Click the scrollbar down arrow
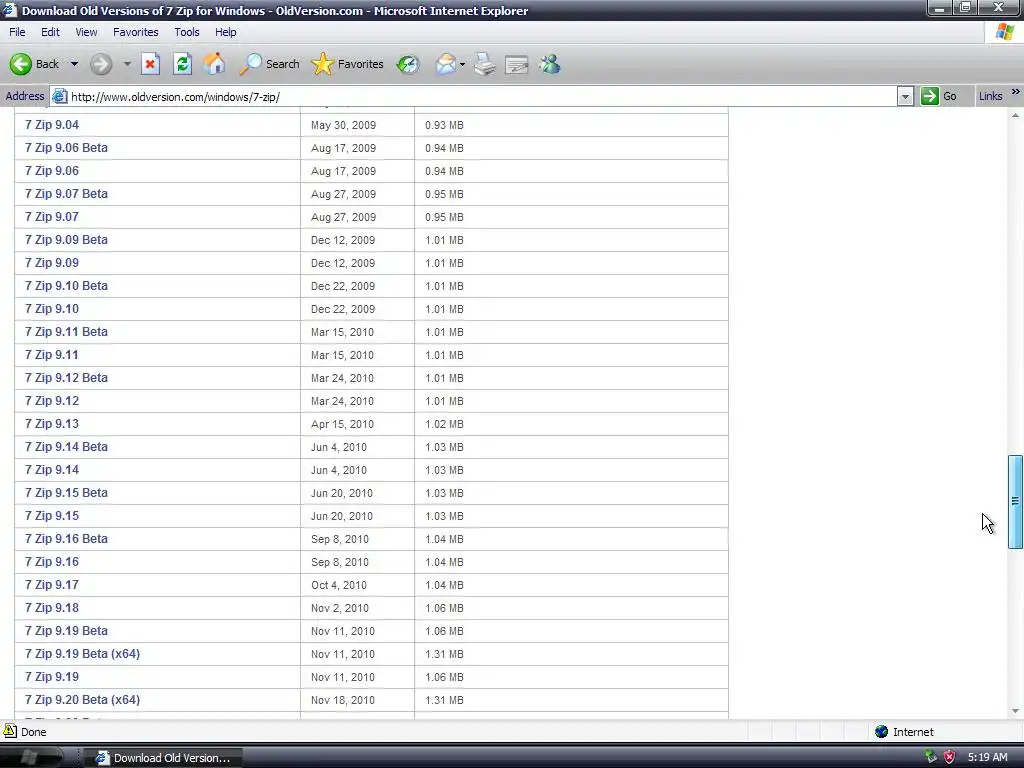Image resolution: width=1024 pixels, height=768 pixels. coord(1016,711)
